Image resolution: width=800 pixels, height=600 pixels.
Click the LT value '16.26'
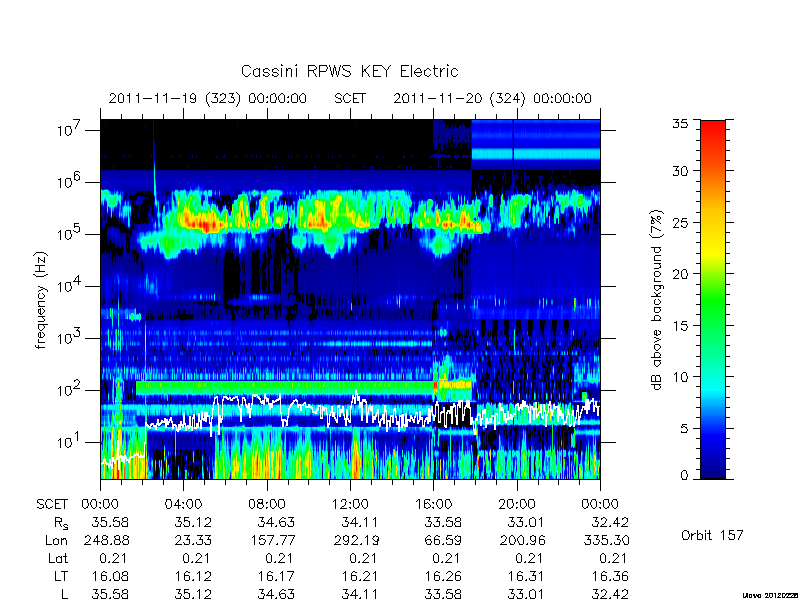[443, 577]
